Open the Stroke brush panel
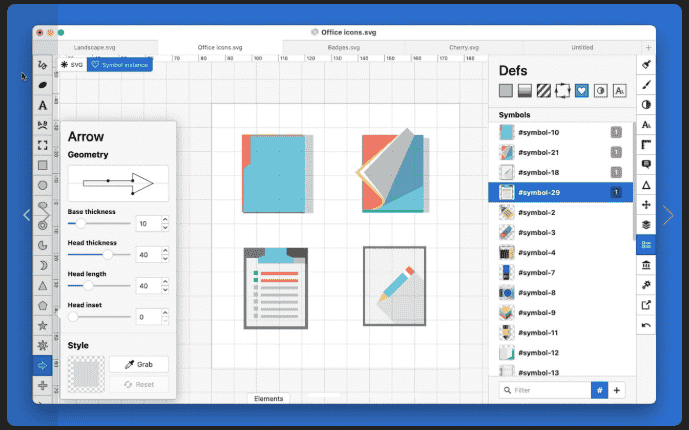Viewport: 689px width, 430px height. tap(646, 85)
